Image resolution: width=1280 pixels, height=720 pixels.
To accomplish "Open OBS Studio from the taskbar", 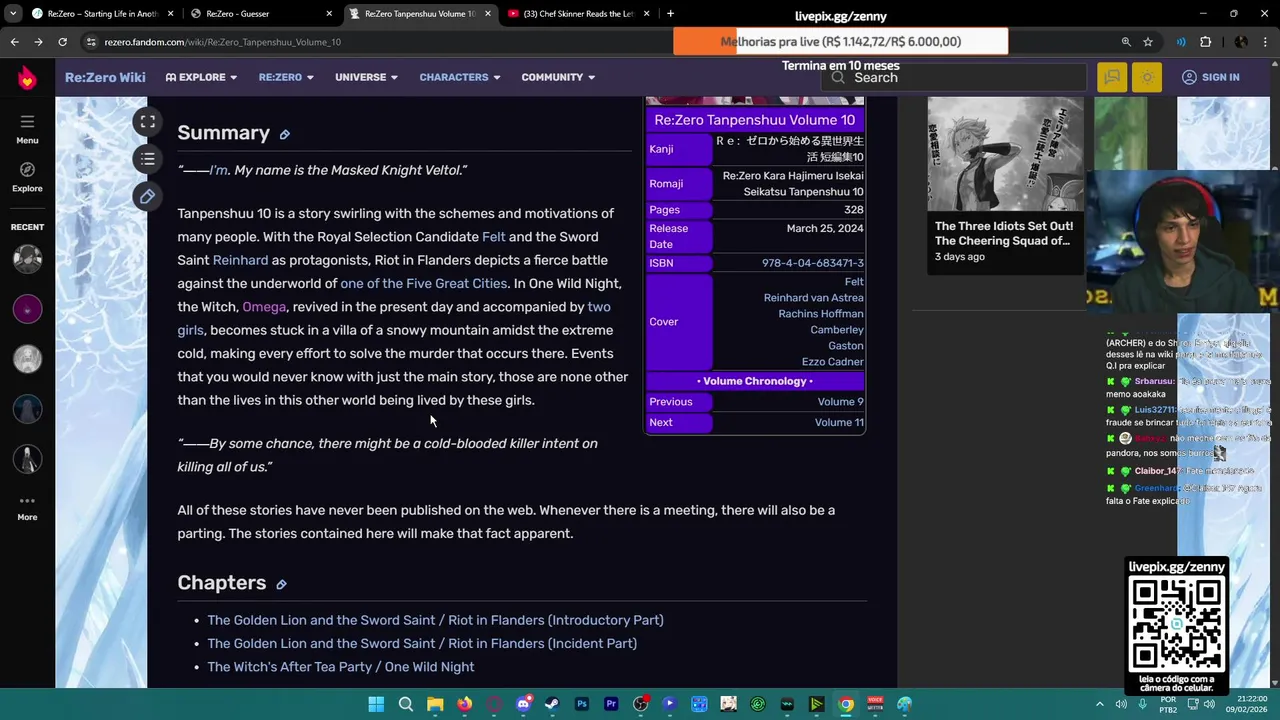I will pos(640,704).
